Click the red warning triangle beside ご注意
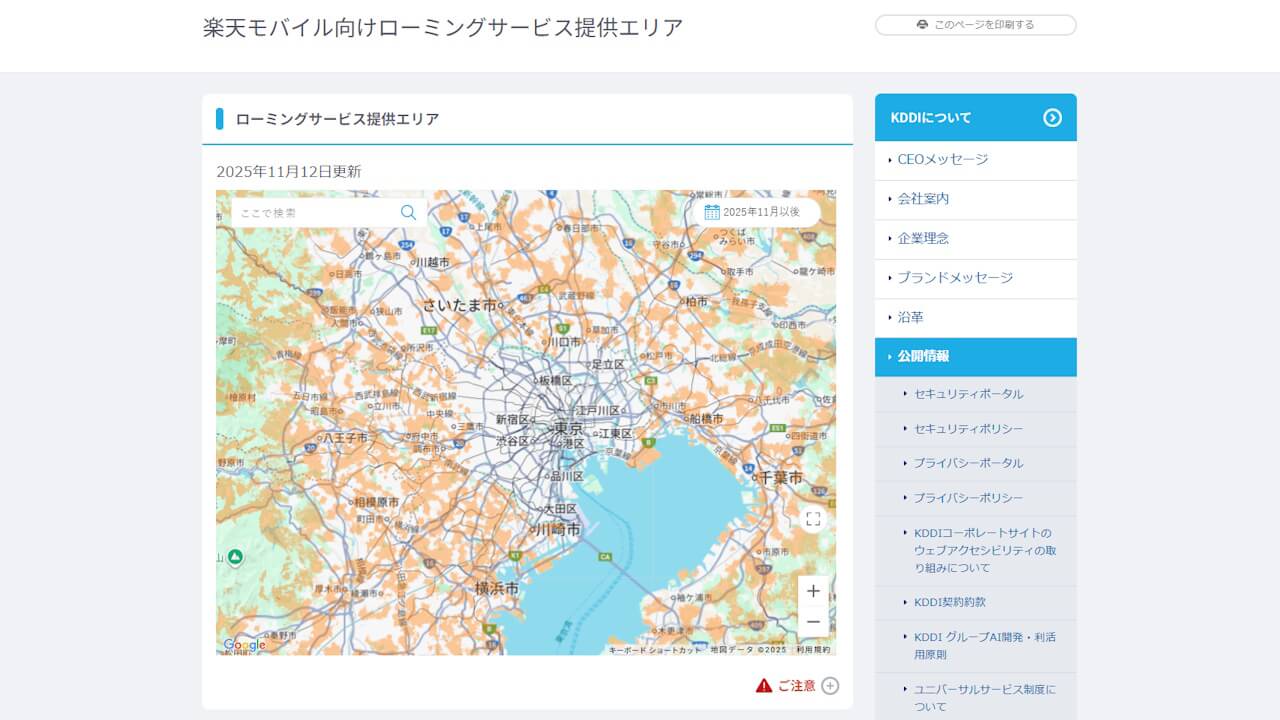 [x=762, y=685]
